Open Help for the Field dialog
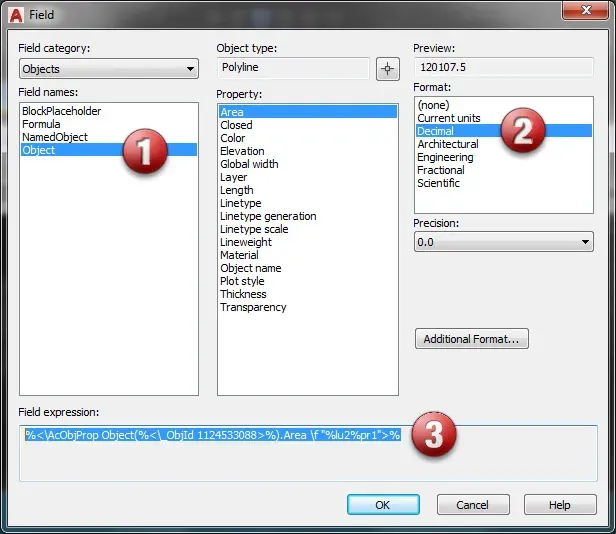616x534 pixels. (x=560, y=505)
